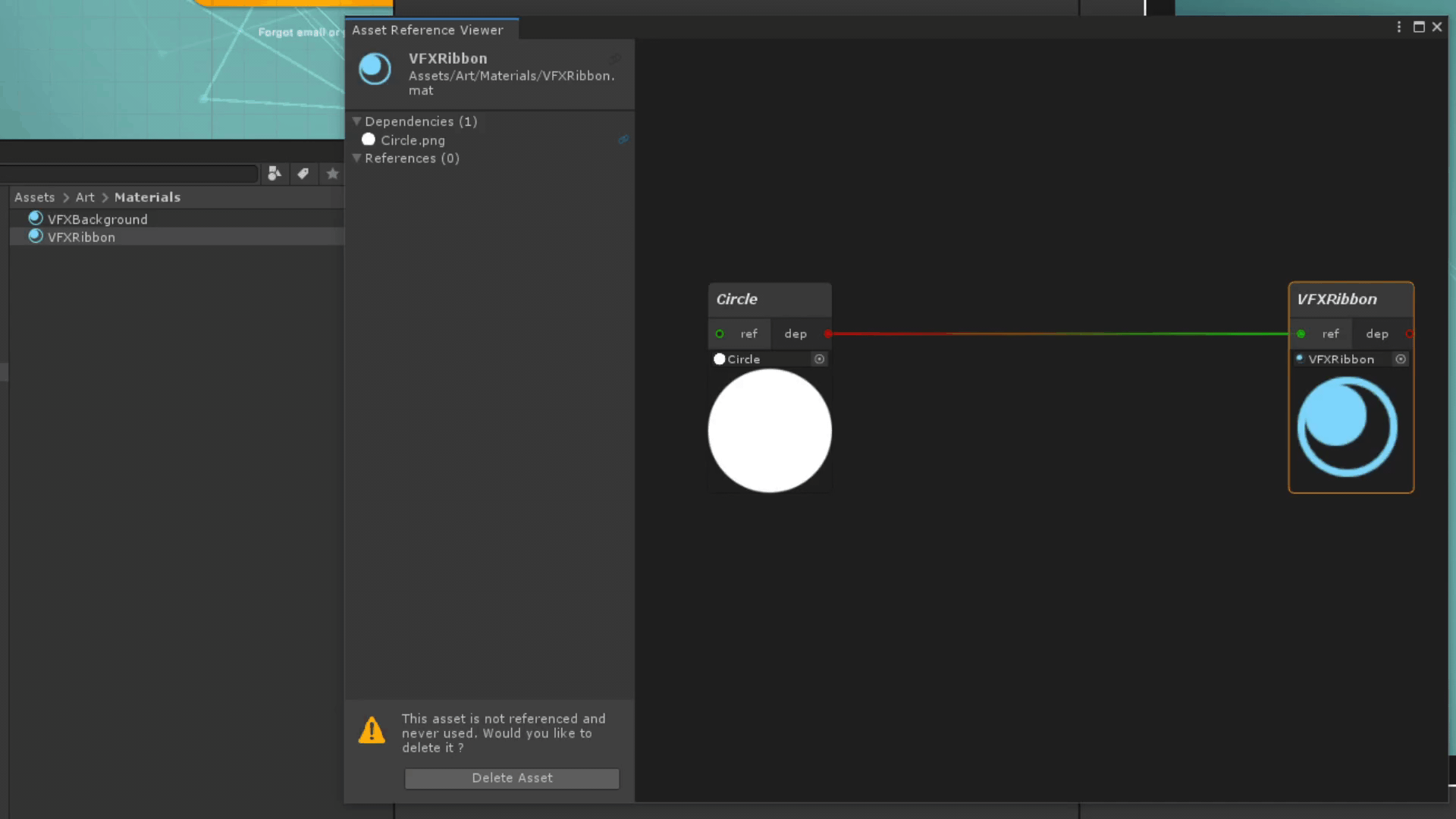Click the Circle.png dependency icon
The image size is (1456, 819).
tap(368, 139)
